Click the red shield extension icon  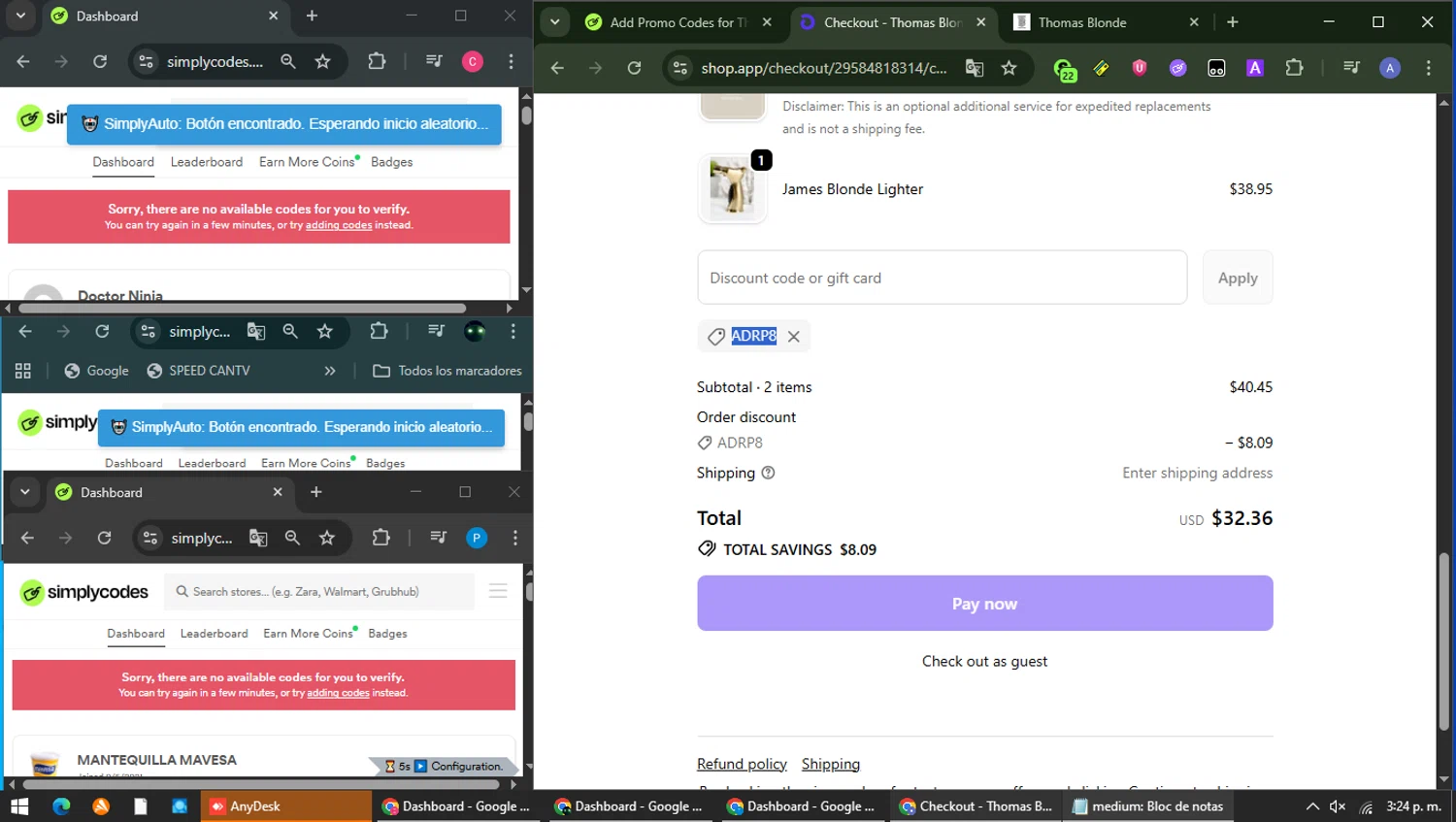click(1140, 68)
